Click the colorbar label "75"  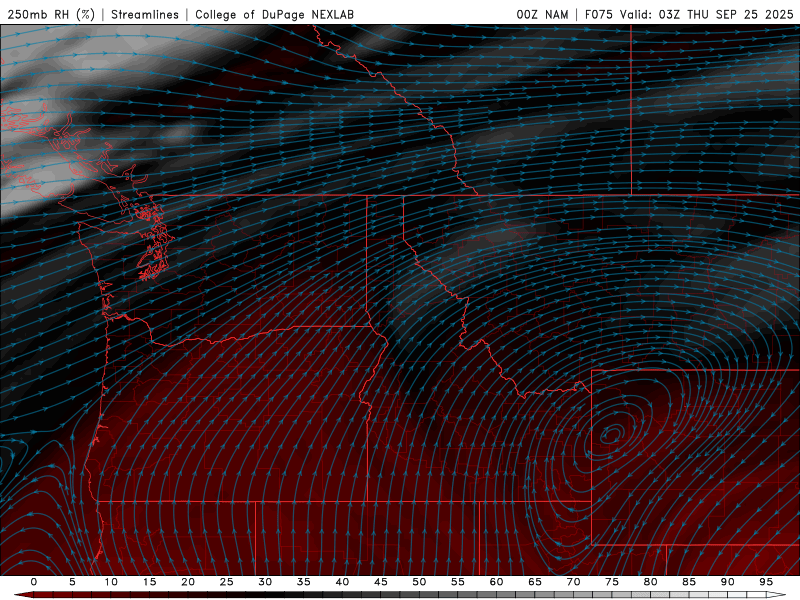[612, 582]
